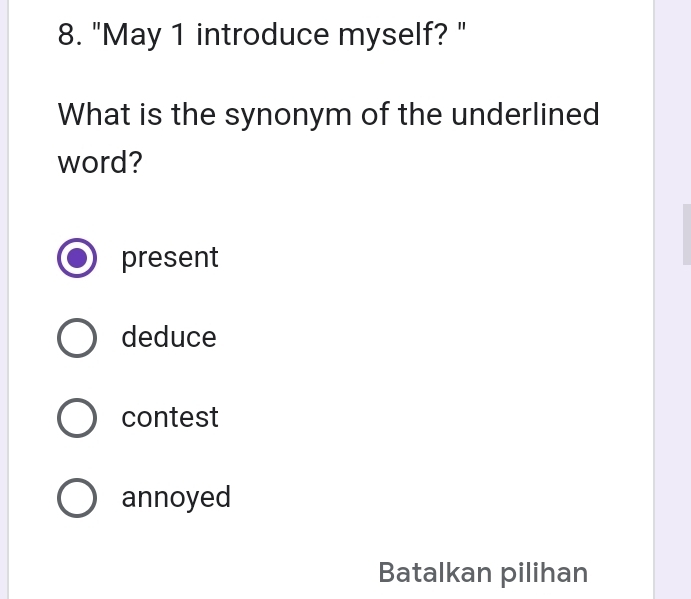The width and height of the screenshot is (691, 599).
Task: Pick the 'contest' radio option circle
Action: (x=77, y=418)
